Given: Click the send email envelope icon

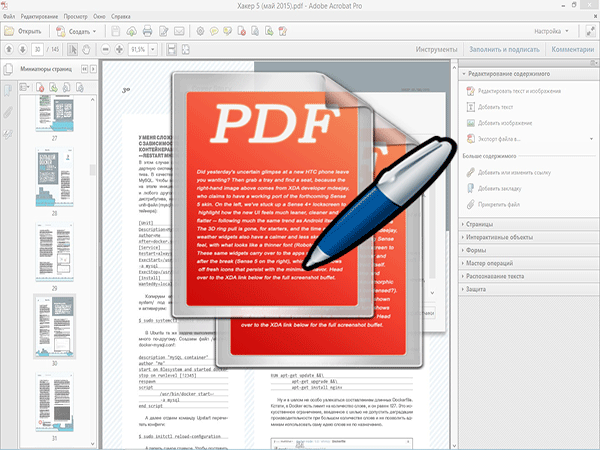Looking at the screenshot, I should pyautogui.click(x=179, y=31).
